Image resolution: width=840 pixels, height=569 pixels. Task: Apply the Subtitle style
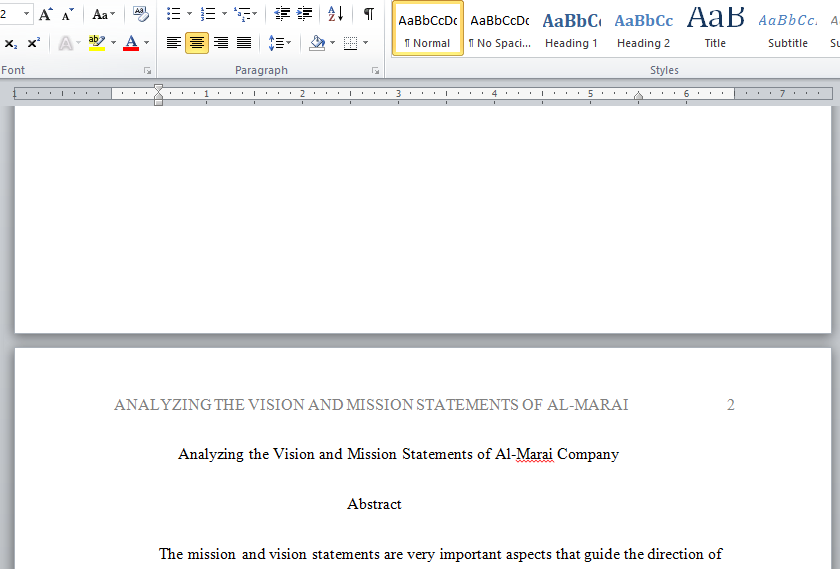(x=788, y=28)
